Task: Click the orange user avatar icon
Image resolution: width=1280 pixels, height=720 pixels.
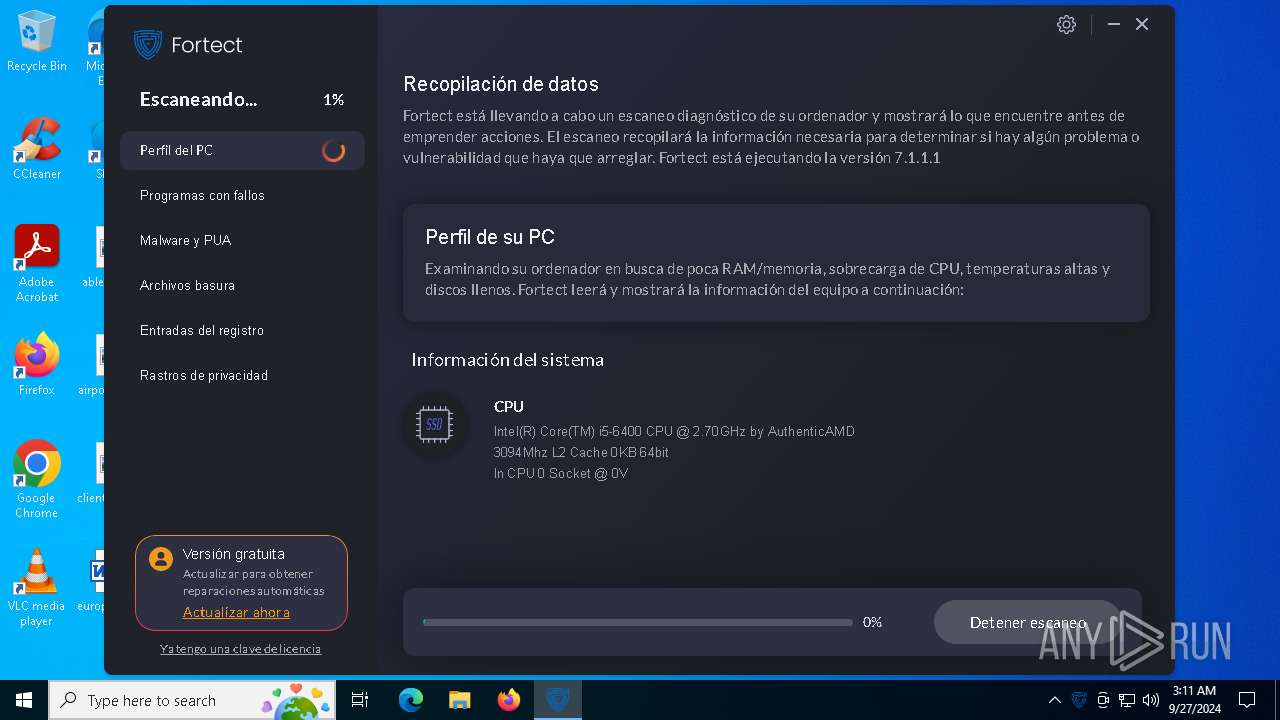Action: click(161, 558)
